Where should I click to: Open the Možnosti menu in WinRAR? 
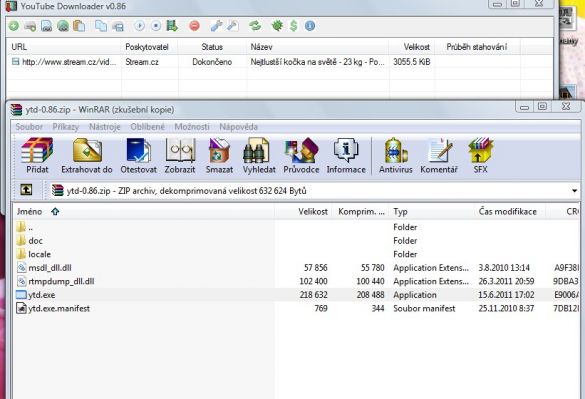pyautogui.click(x=192, y=127)
